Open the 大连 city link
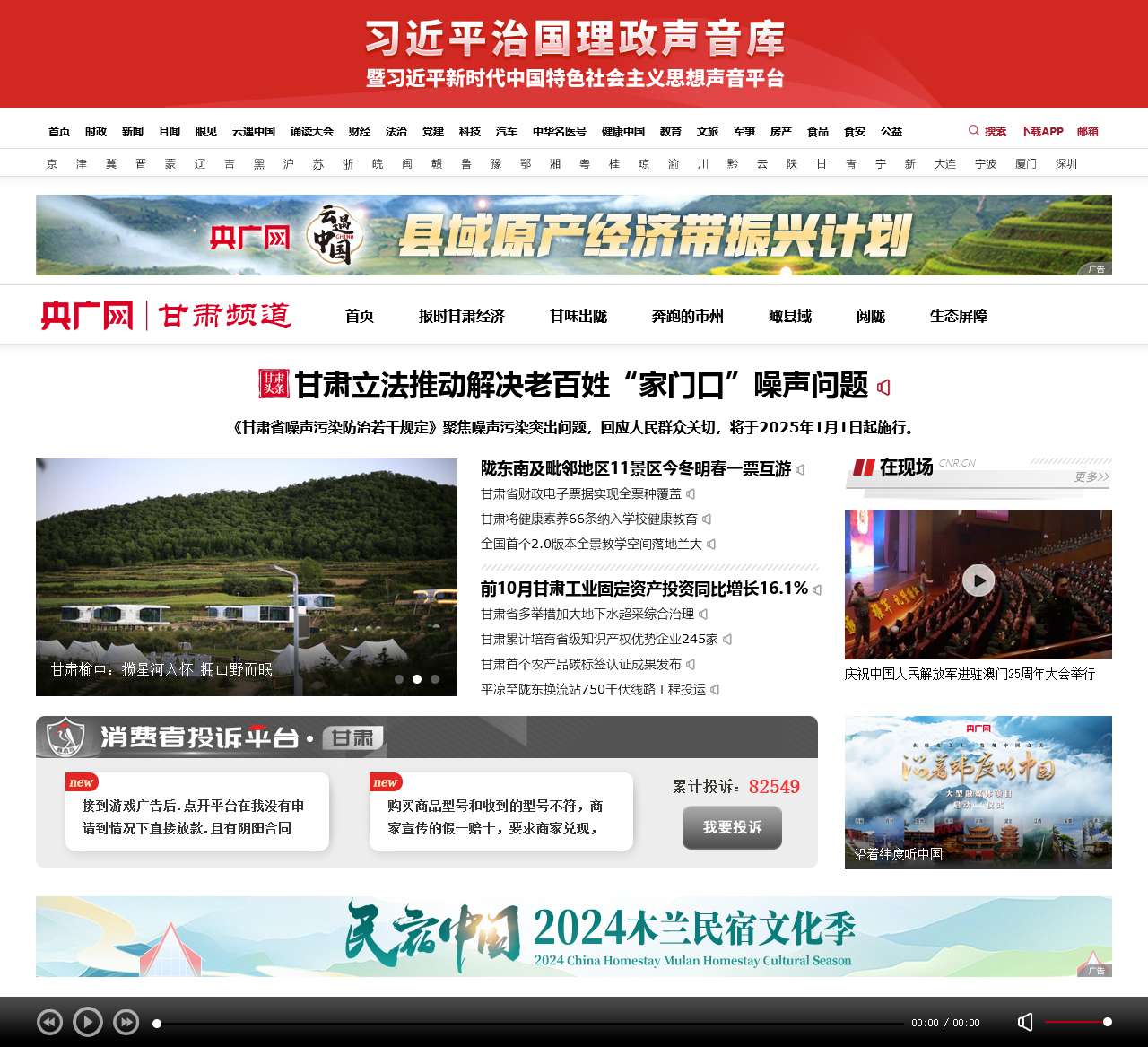Screen dimensions: 1148x1047 pyautogui.click(x=945, y=163)
